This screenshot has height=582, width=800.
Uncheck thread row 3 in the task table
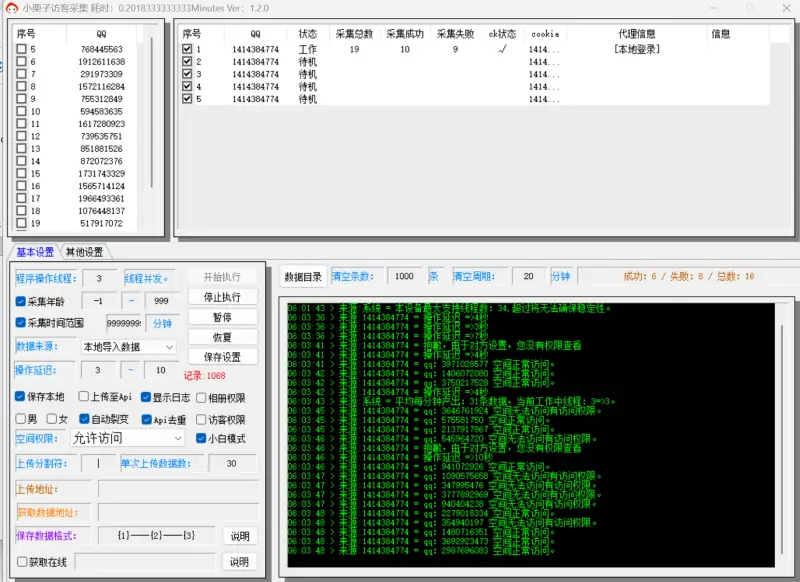click(x=187, y=74)
